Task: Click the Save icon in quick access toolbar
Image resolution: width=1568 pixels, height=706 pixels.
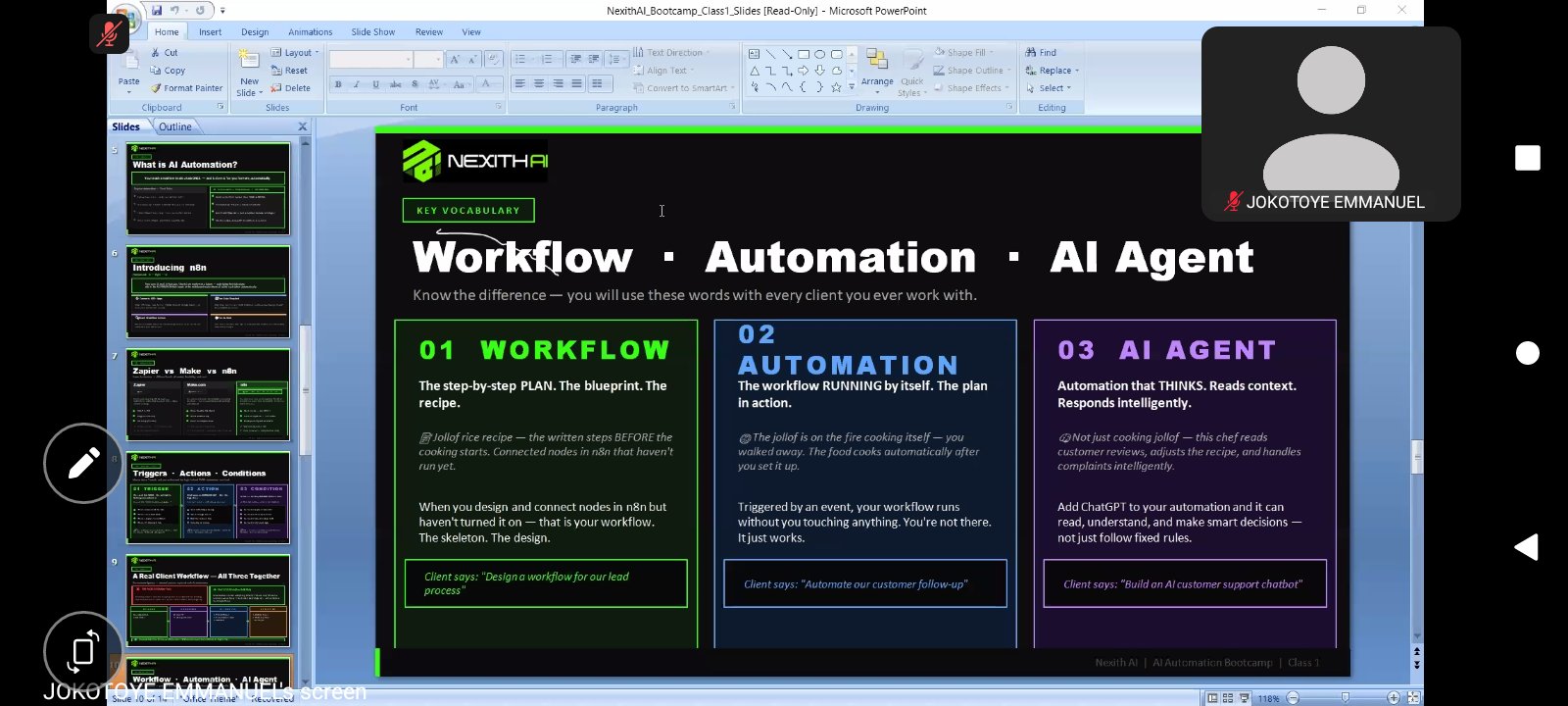Action: click(157, 11)
